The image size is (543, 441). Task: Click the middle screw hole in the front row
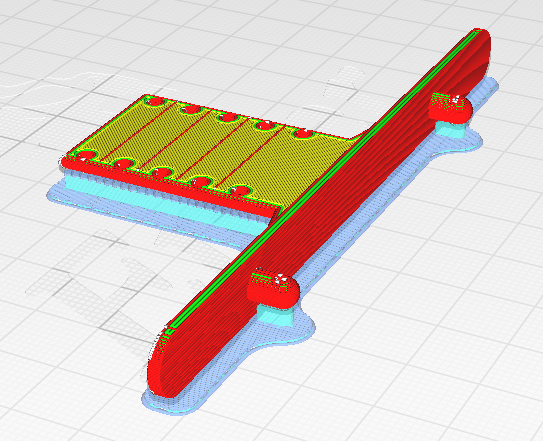[163, 172]
